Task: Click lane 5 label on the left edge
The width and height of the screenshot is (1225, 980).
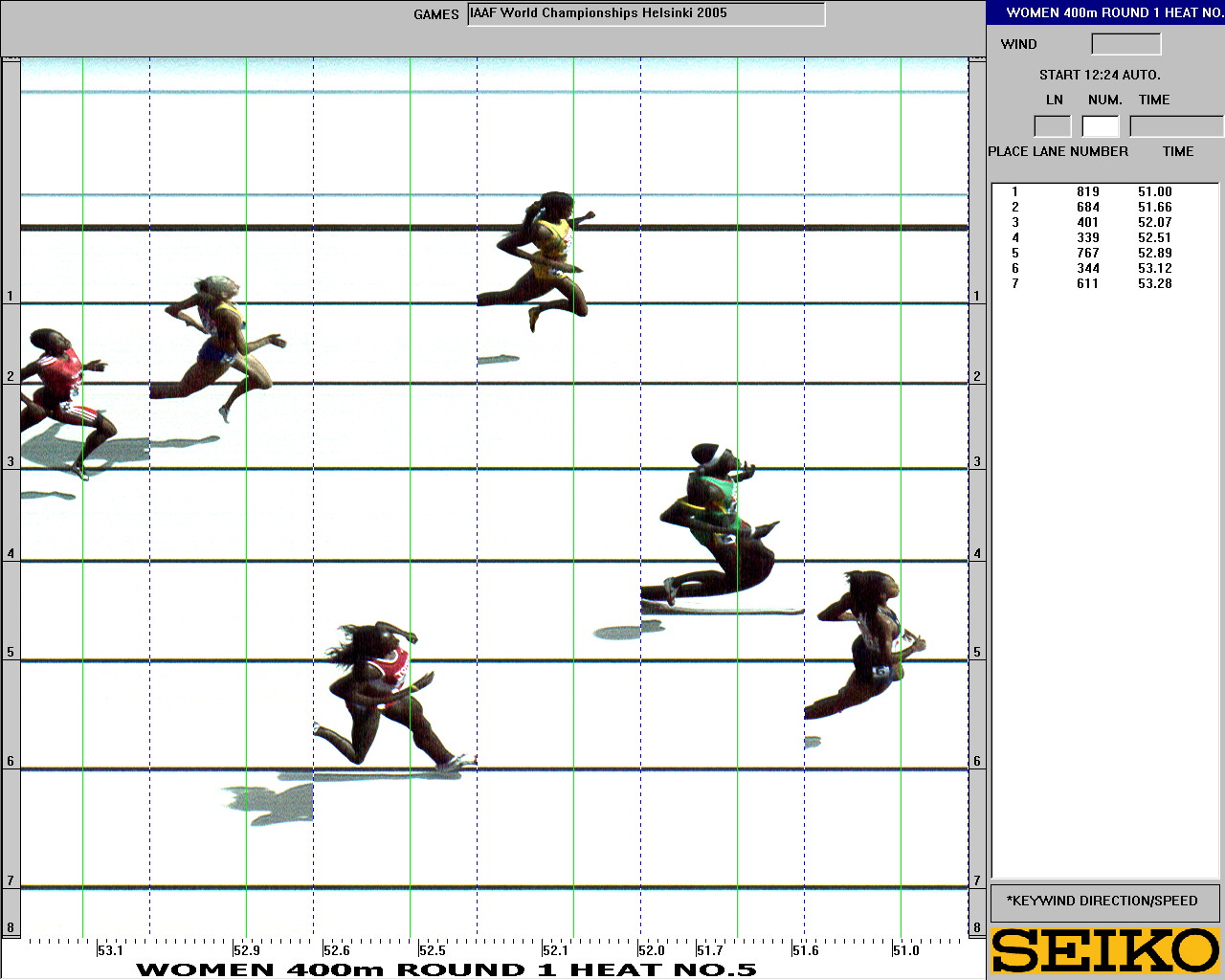Action: tap(11, 653)
